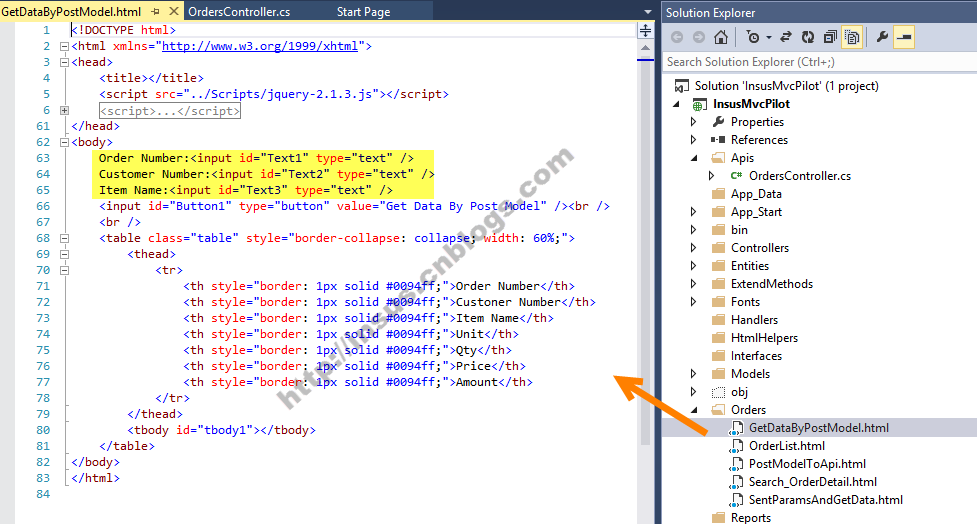
Task: Collapse the html element outlining on line 2
Action: (64, 46)
